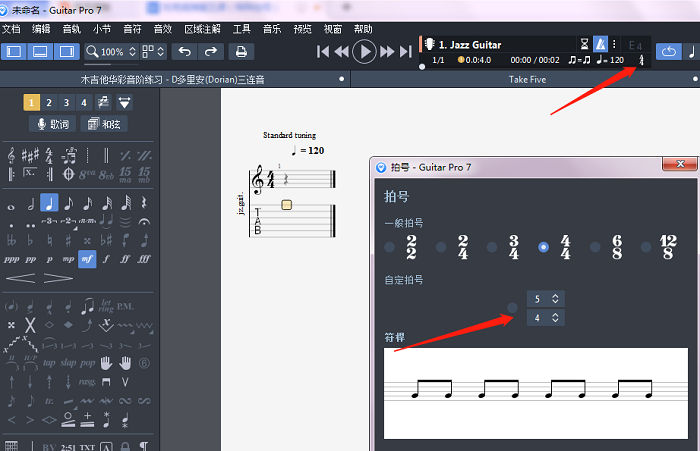
Task: Click the 歌词 lyrics button
Action: (52, 124)
